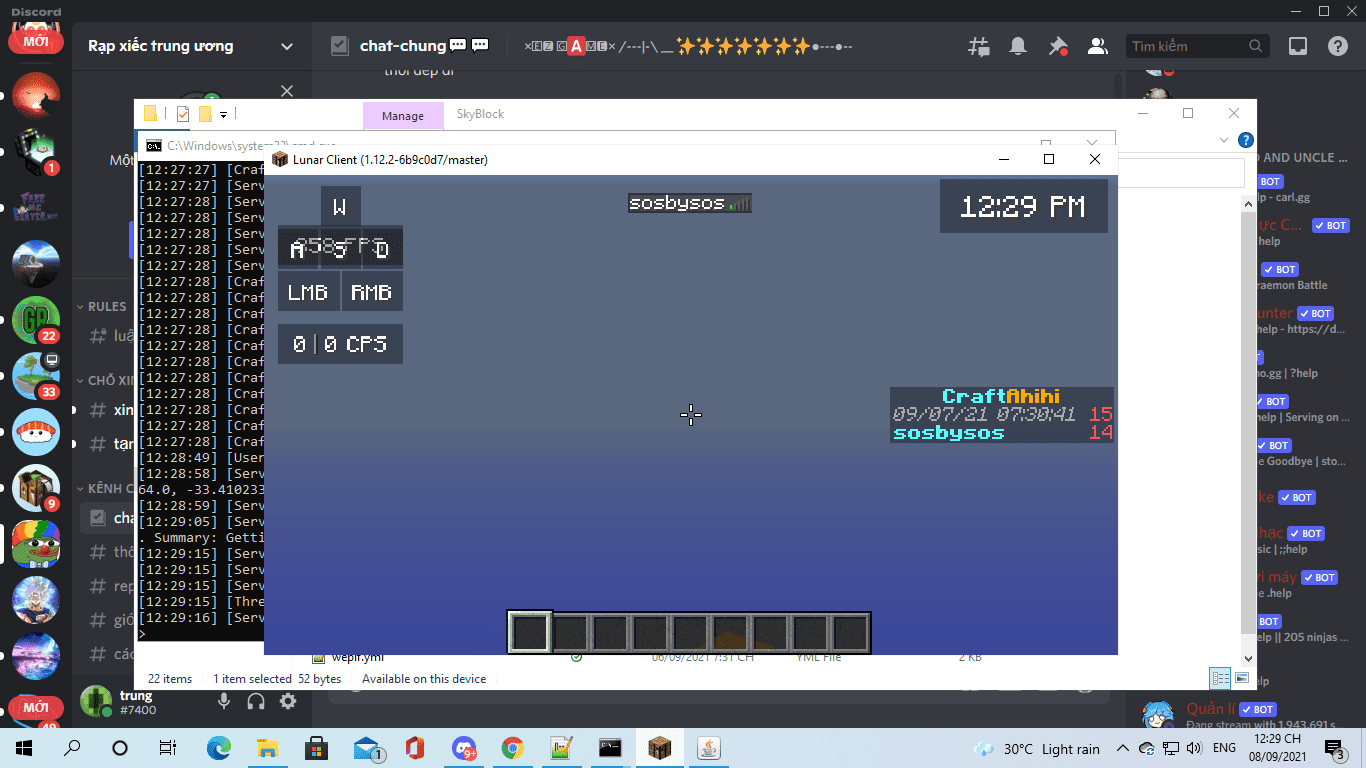This screenshot has width=1366, height=768.
Task: Collapse the KÊNH C channel category
Action: pyautogui.click(x=104, y=489)
